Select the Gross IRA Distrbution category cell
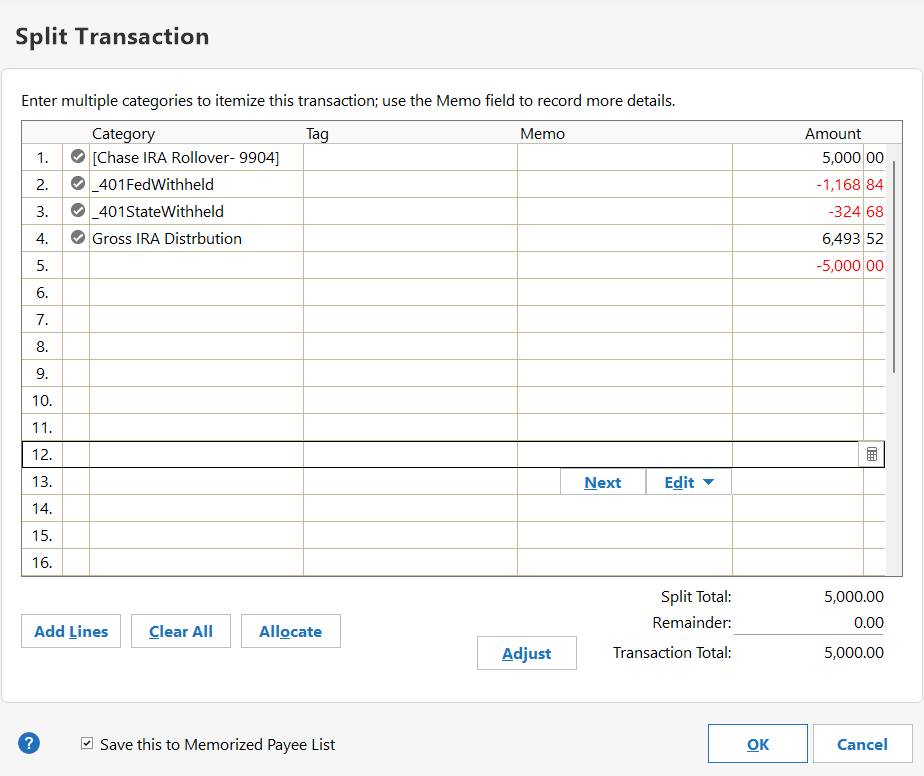This screenshot has width=924, height=776. coord(196,239)
